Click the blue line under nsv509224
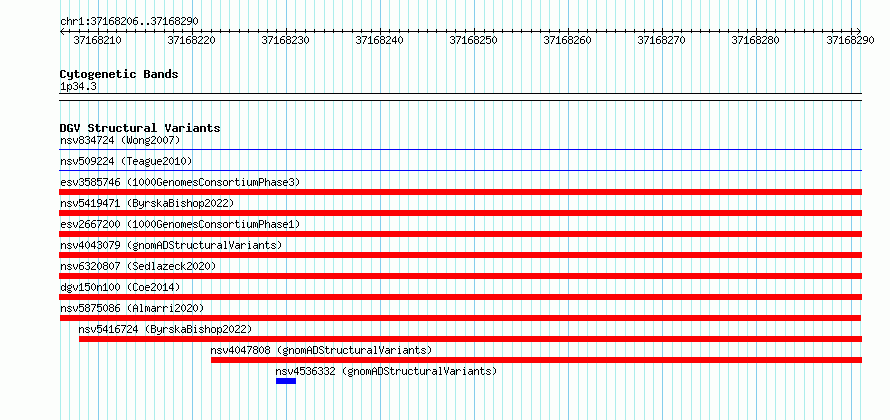Image resolution: width=890 pixels, height=420 pixels. pyautogui.click(x=461, y=170)
